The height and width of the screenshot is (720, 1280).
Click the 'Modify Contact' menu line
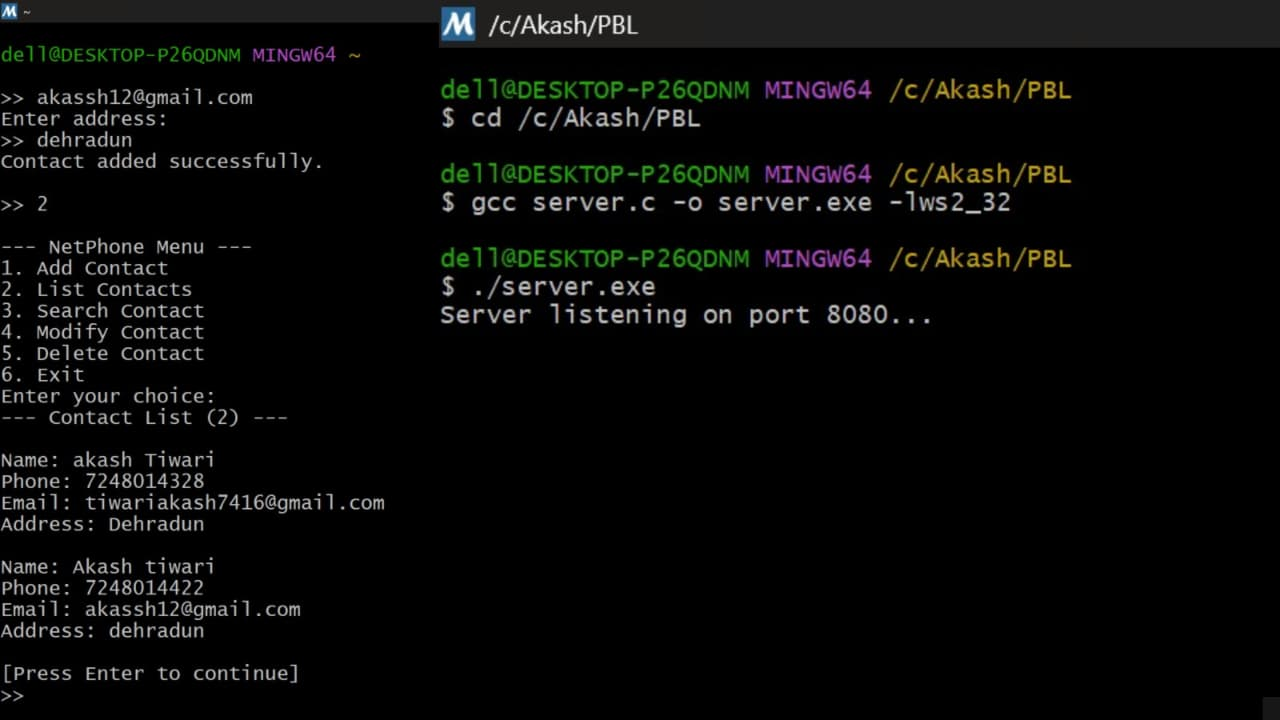click(102, 332)
